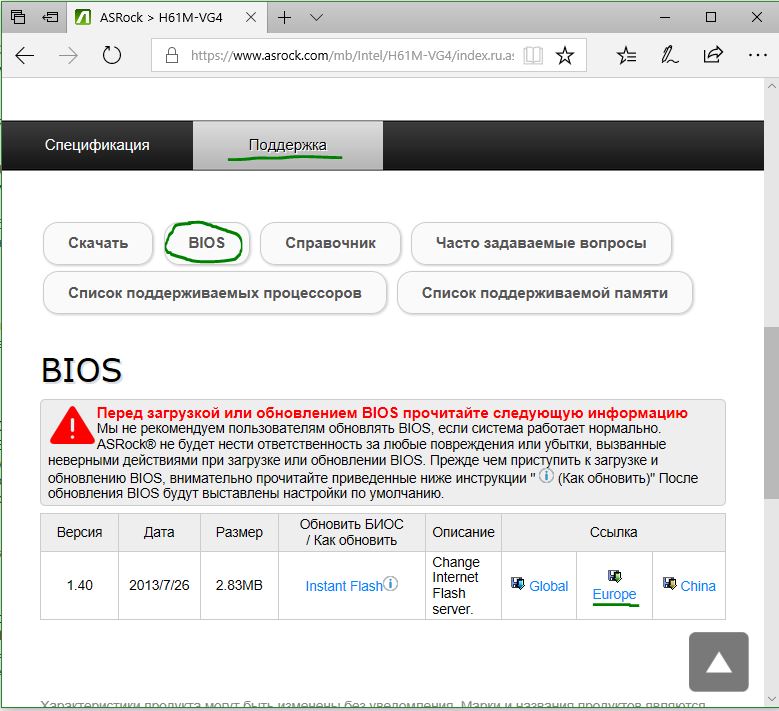Minimize the browser window
Screen dimensions: 779x711
tap(665, 17)
